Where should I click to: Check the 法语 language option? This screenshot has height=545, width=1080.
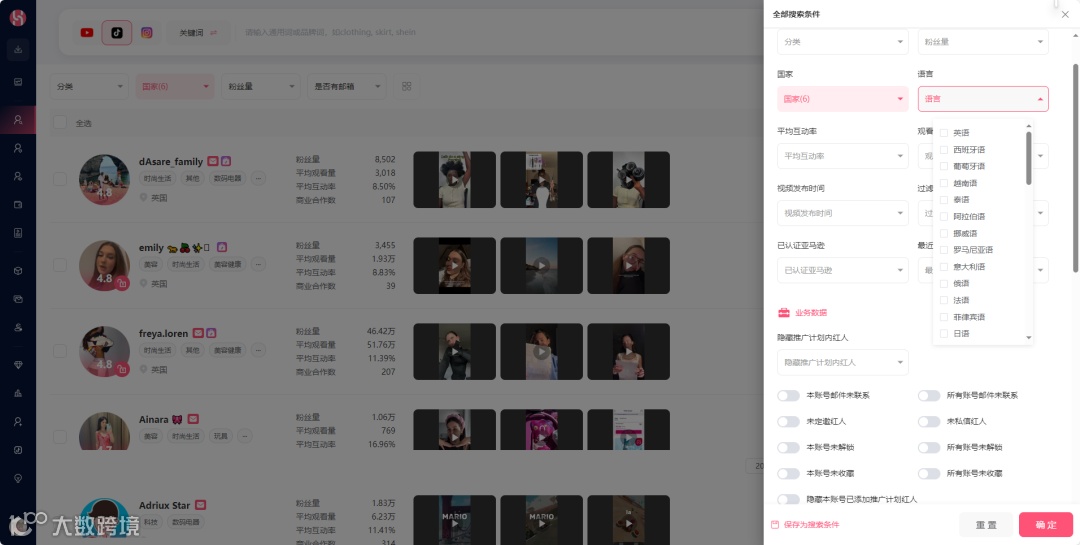tap(944, 300)
